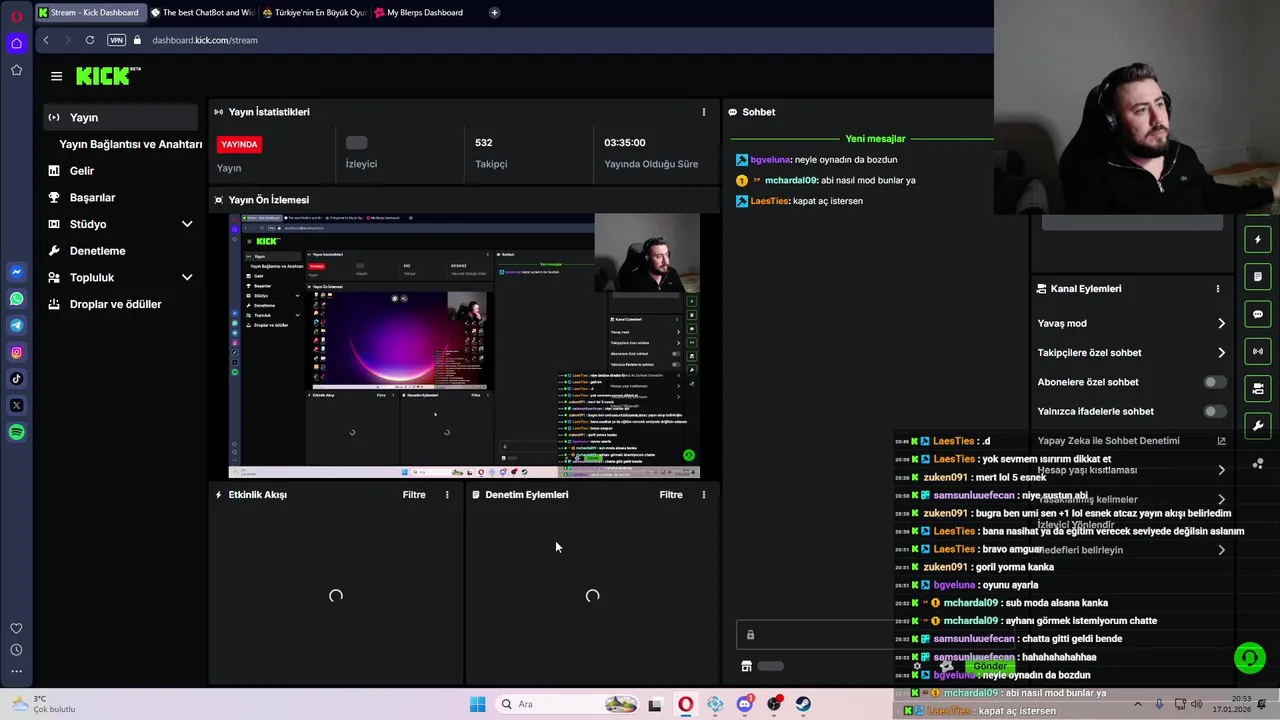Click username mchardal09 in chat
Screen dimensions: 1280x720
[790, 181]
